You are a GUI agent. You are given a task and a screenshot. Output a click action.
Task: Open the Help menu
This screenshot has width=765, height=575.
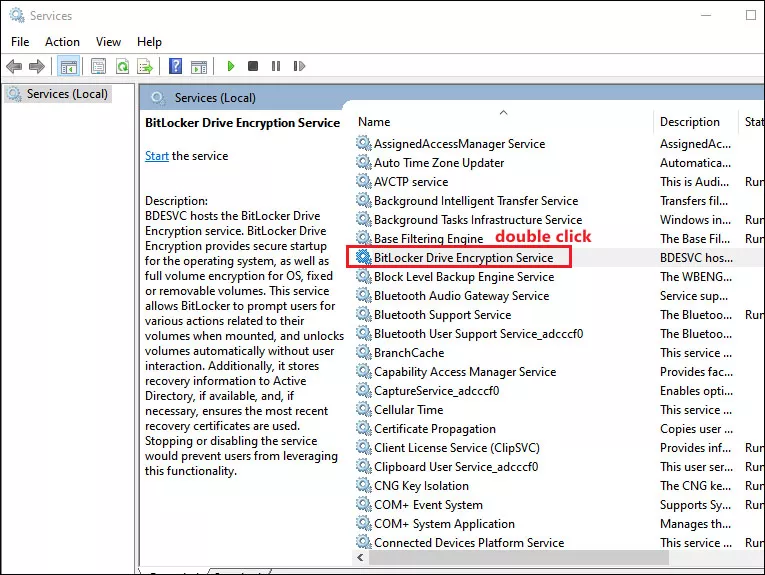click(149, 42)
